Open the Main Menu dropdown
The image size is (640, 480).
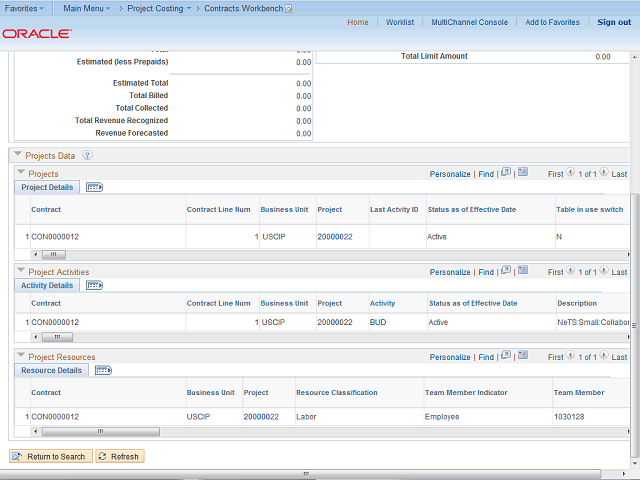point(86,7)
